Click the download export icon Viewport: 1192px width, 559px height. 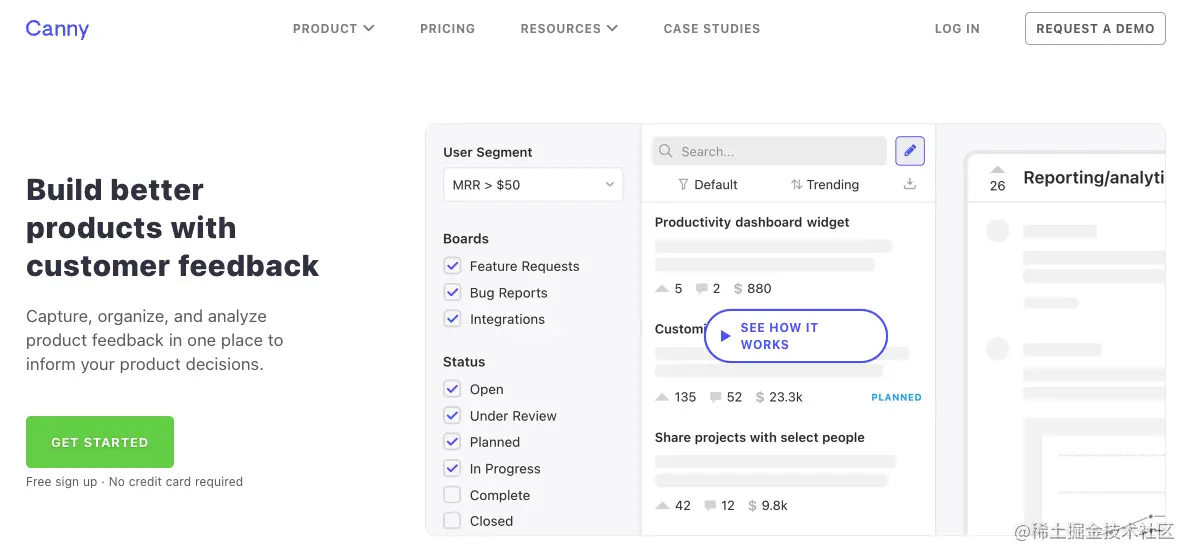tap(909, 184)
